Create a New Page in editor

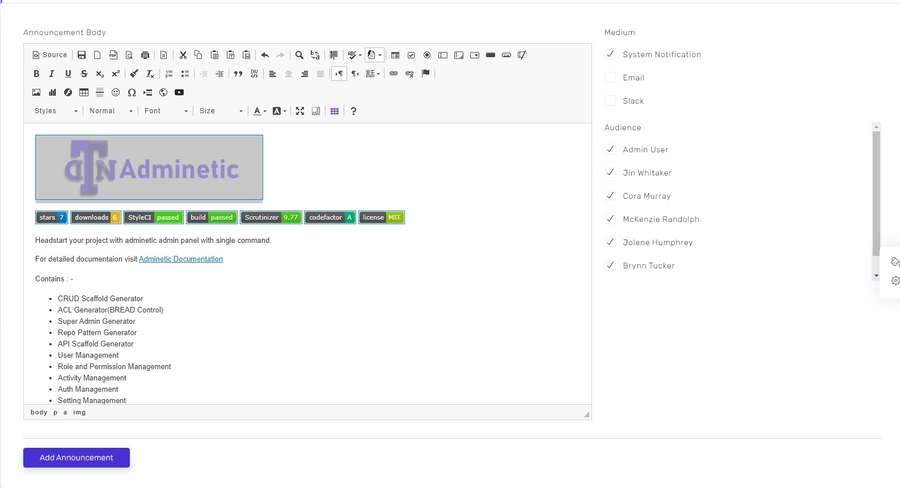click(98, 55)
